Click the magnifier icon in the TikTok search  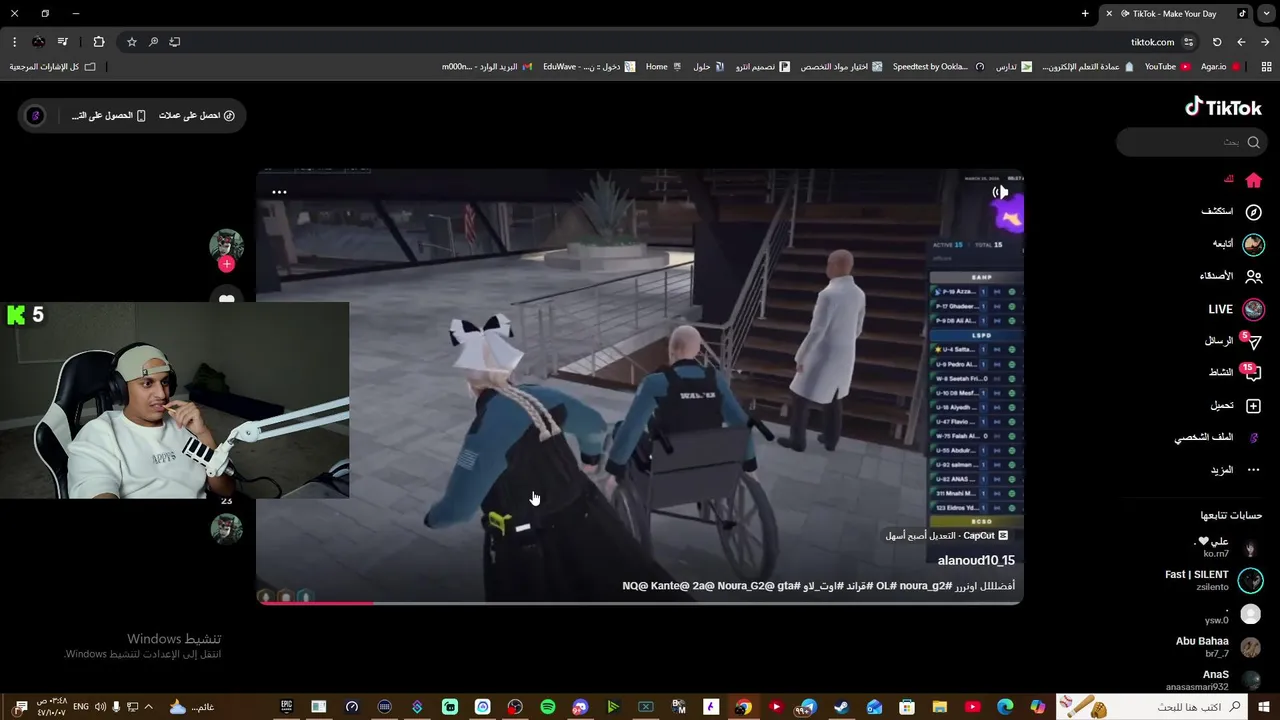click(1253, 142)
